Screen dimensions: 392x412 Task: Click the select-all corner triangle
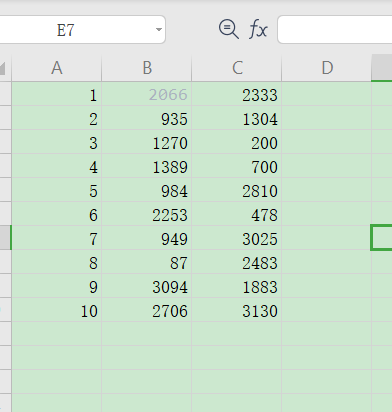[3, 68]
